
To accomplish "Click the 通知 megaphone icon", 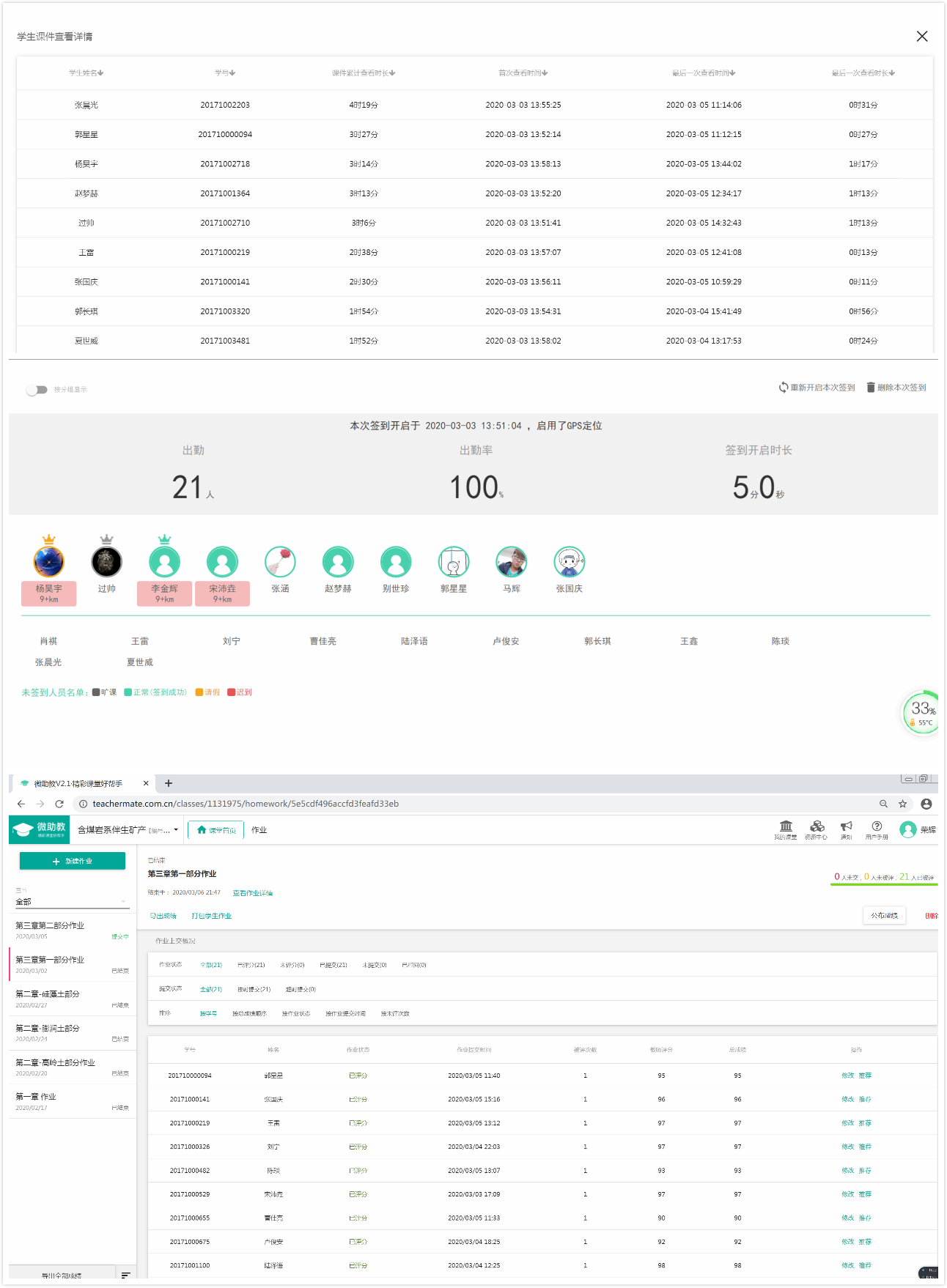I will [847, 827].
